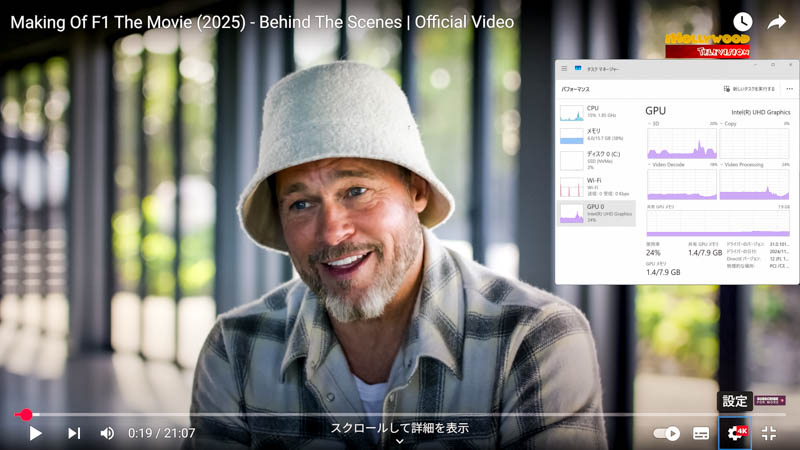The image size is (800, 450).
Task: Select the CPU performance entry
Action: (x=596, y=113)
